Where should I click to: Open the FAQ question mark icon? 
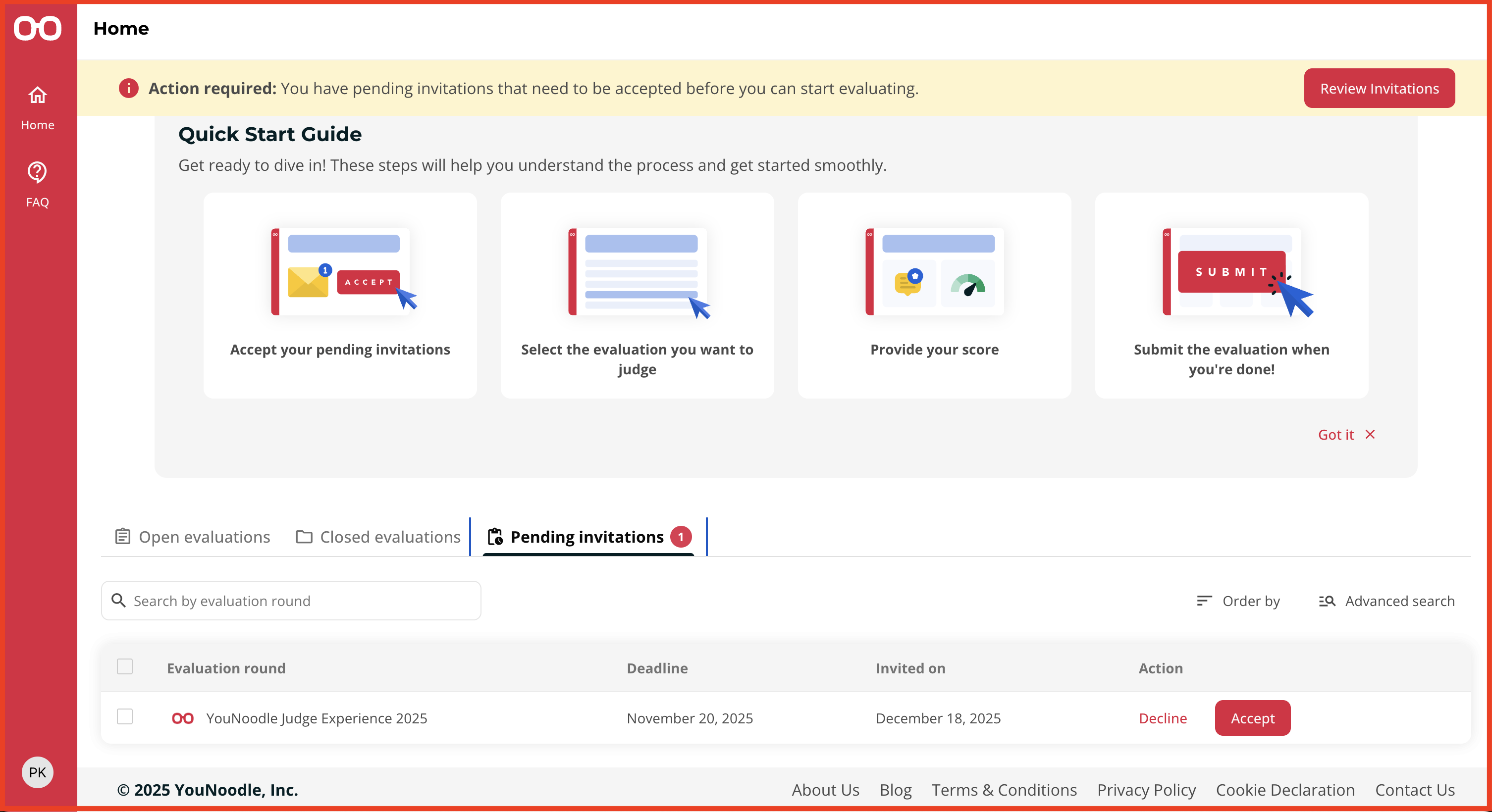tap(38, 172)
